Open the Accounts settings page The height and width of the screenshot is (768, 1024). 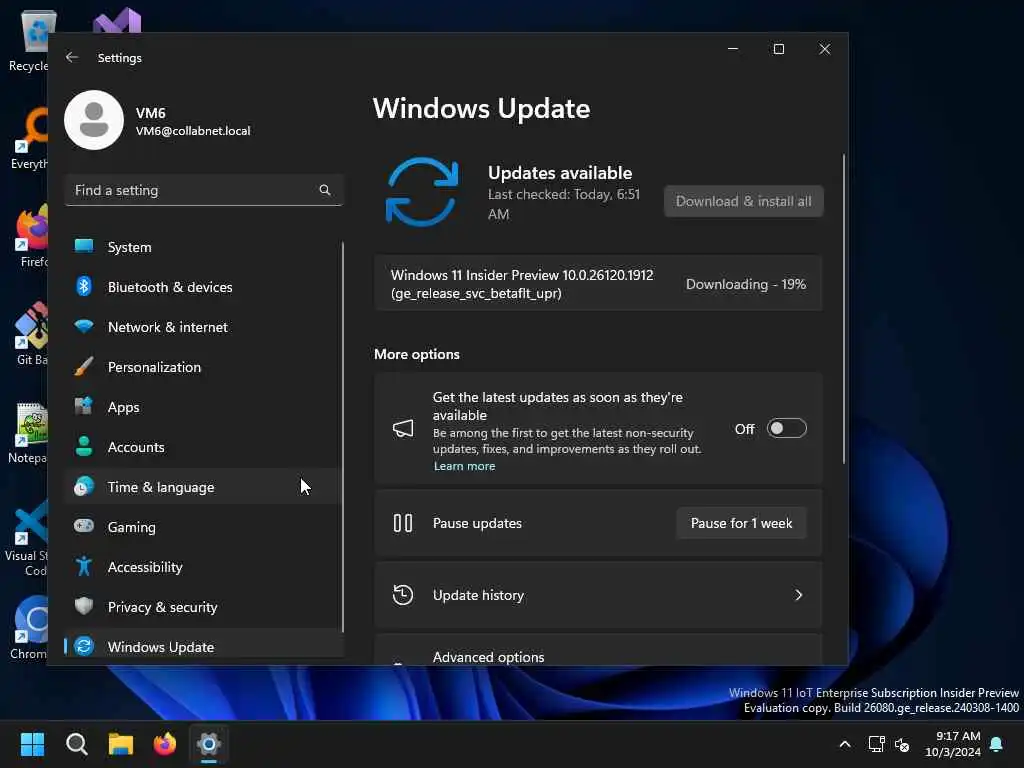pyautogui.click(x=203, y=447)
